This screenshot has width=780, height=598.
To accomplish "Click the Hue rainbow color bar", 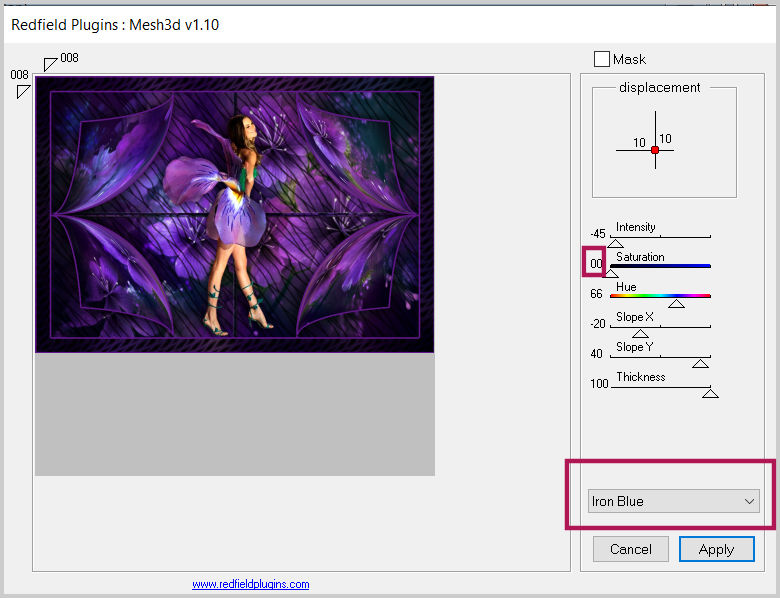I will [x=660, y=296].
